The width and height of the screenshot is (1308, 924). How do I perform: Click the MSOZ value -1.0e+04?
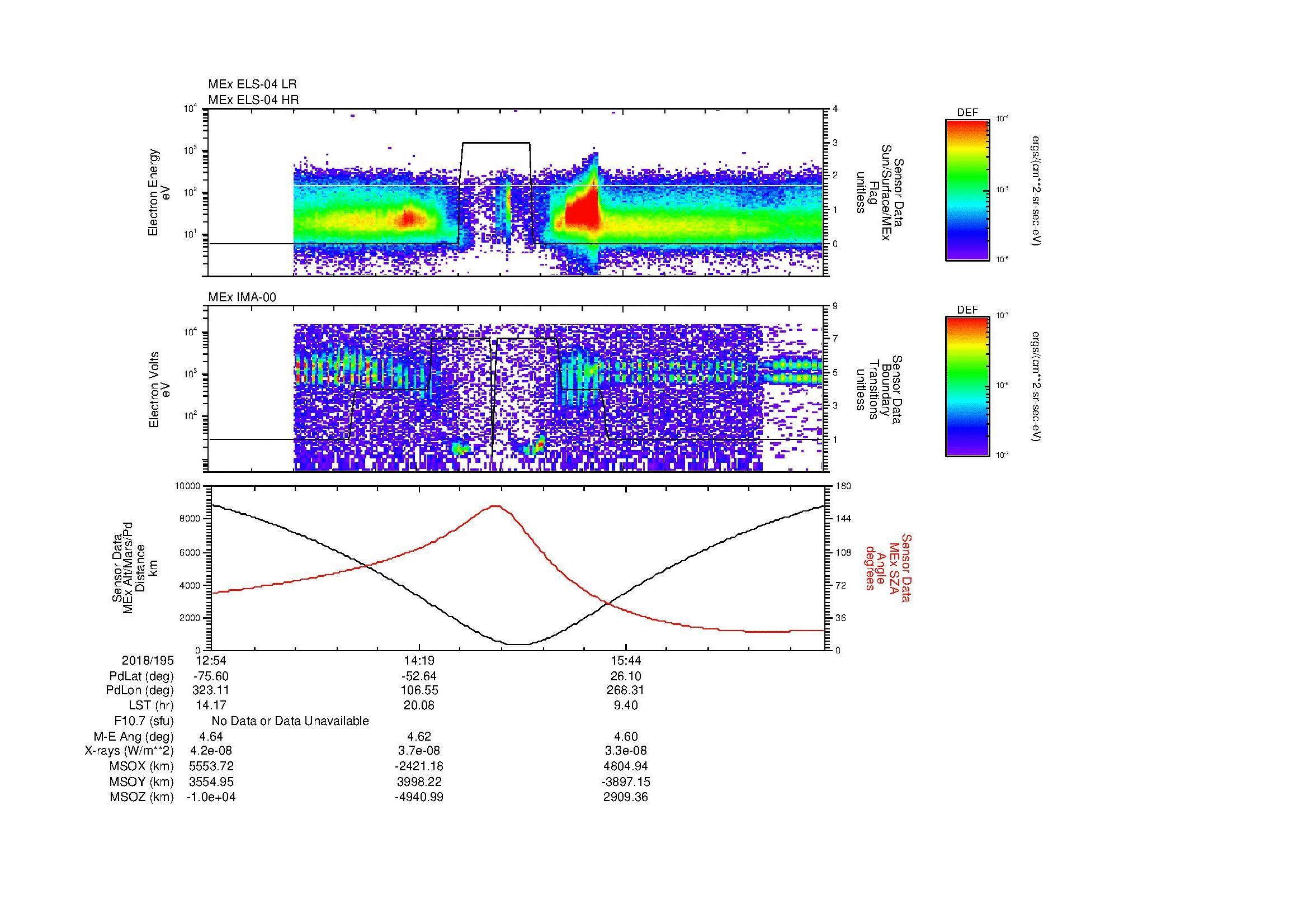211,797
